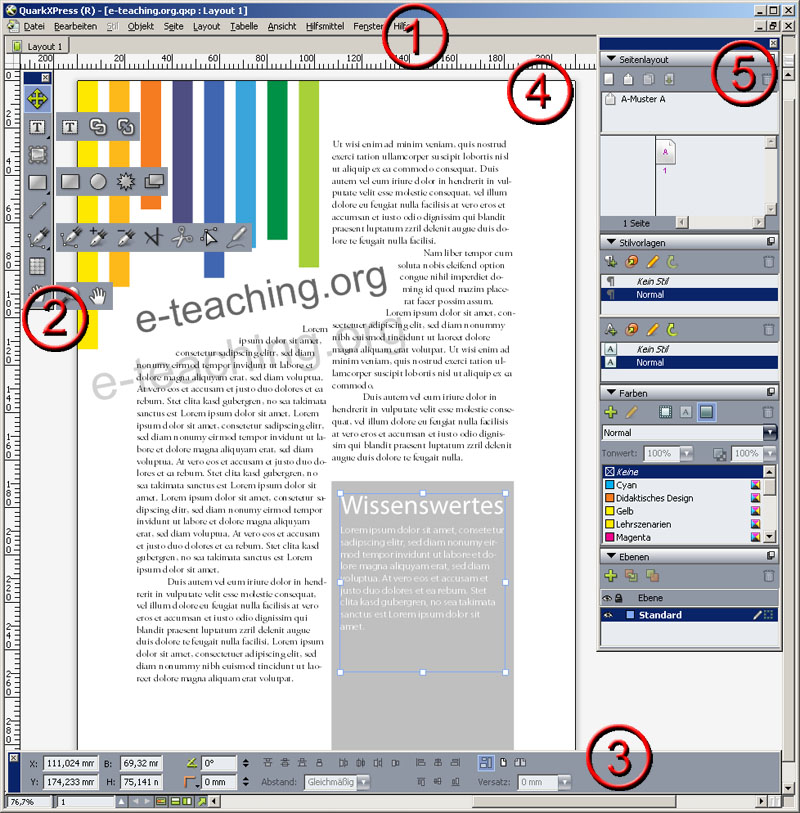Select the Gelb color swatch
Image resolution: width=800 pixels, height=813 pixels.
[682, 511]
